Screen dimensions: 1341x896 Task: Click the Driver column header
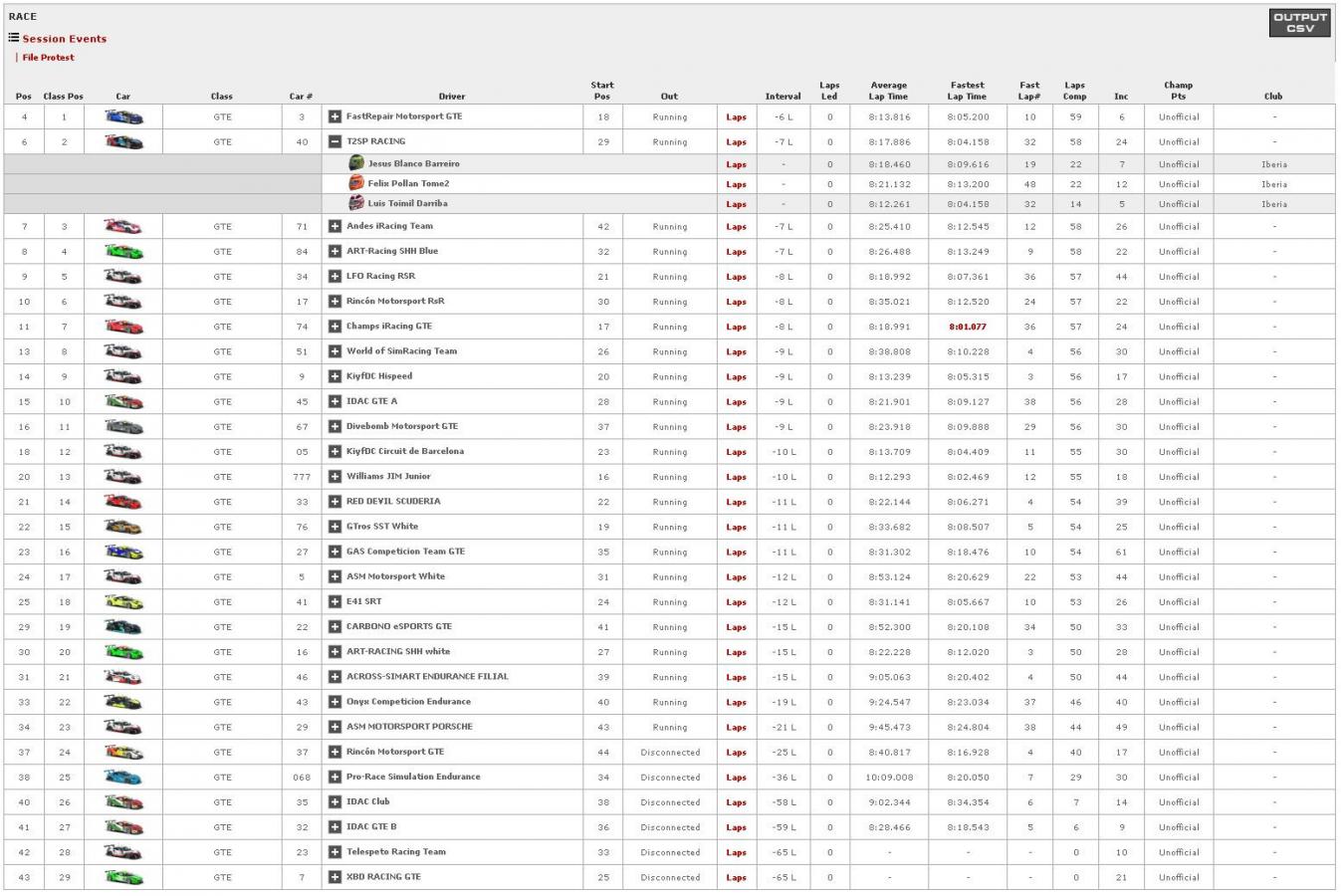pyautogui.click(x=452, y=97)
